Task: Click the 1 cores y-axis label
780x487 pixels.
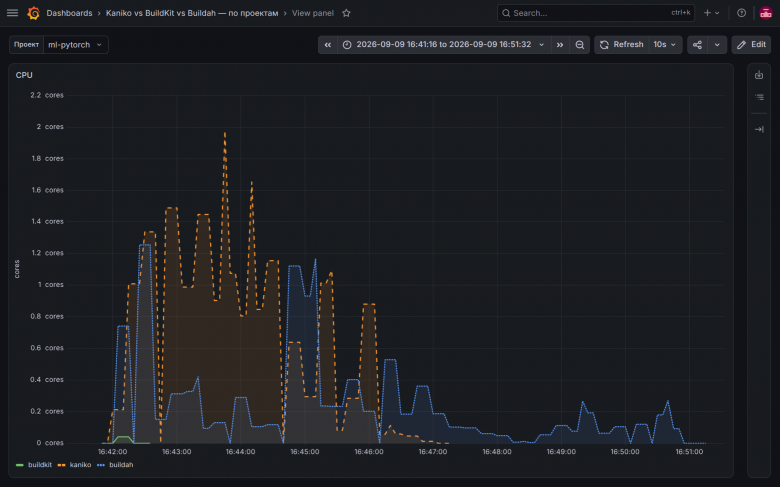Action: [x=50, y=285]
